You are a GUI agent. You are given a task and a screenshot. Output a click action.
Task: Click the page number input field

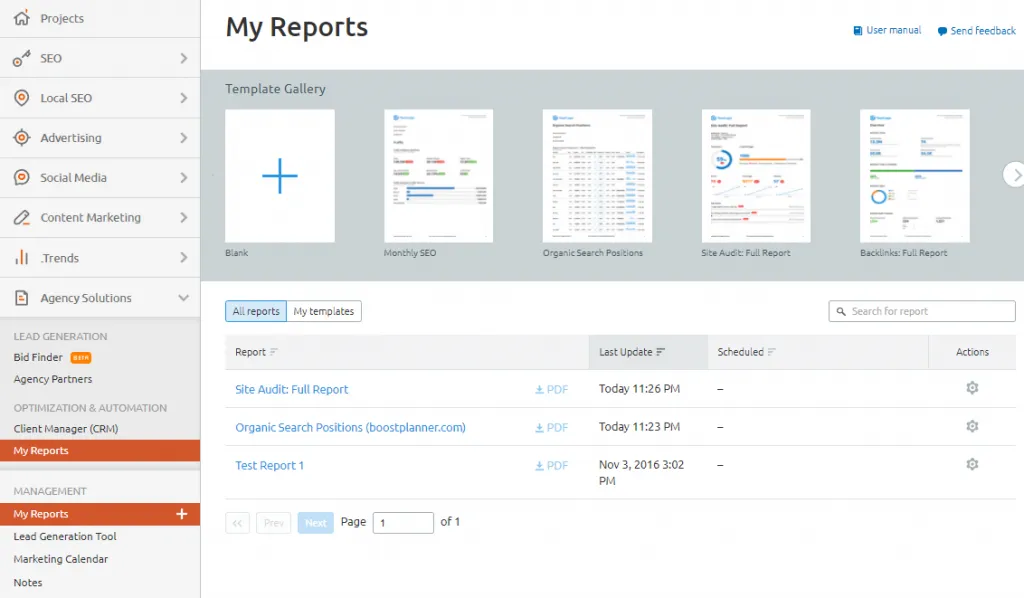(403, 523)
